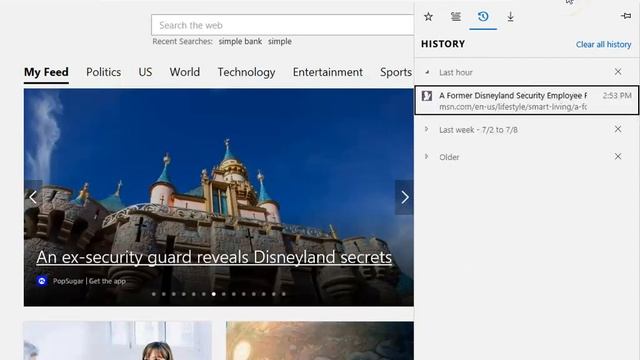Open the Technology tab
The height and width of the screenshot is (360, 640).
[x=246, y=72]
